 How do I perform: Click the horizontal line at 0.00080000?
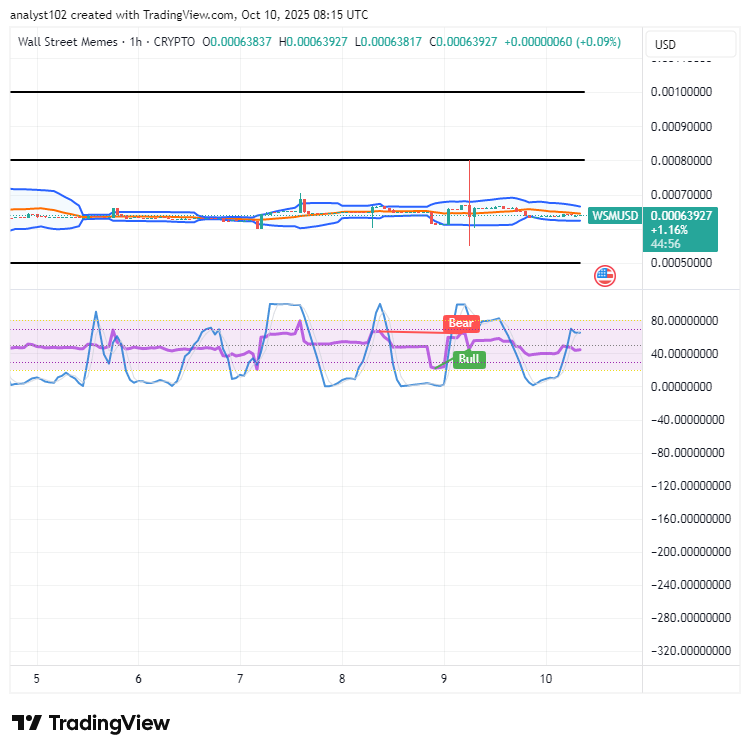(x=297, y=159)
